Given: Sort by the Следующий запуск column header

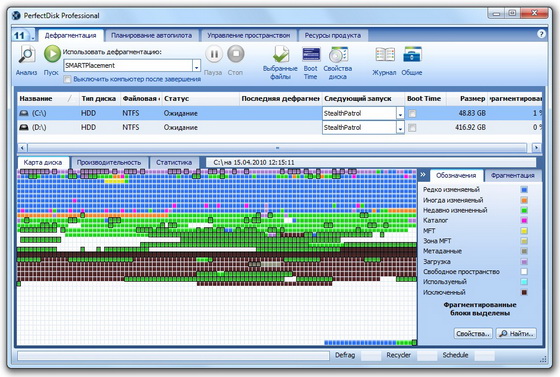Looking at the screenshot, I should (x=363, y=99).
